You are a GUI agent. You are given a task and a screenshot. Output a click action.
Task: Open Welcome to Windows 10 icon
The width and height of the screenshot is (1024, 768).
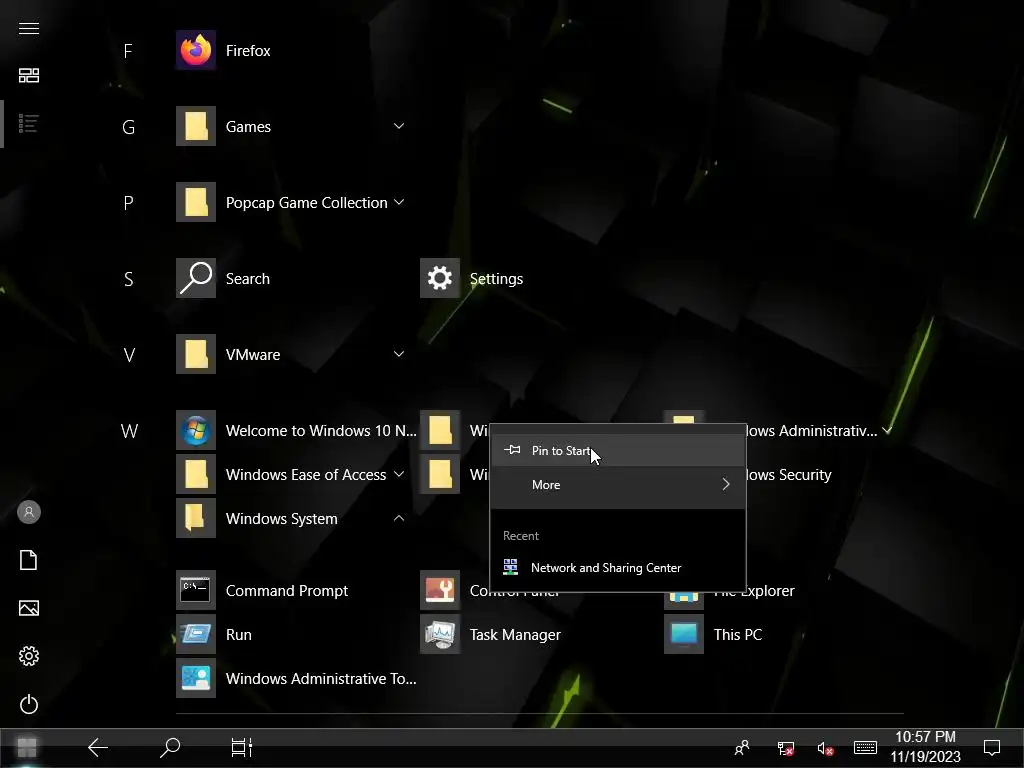(195, 430)
